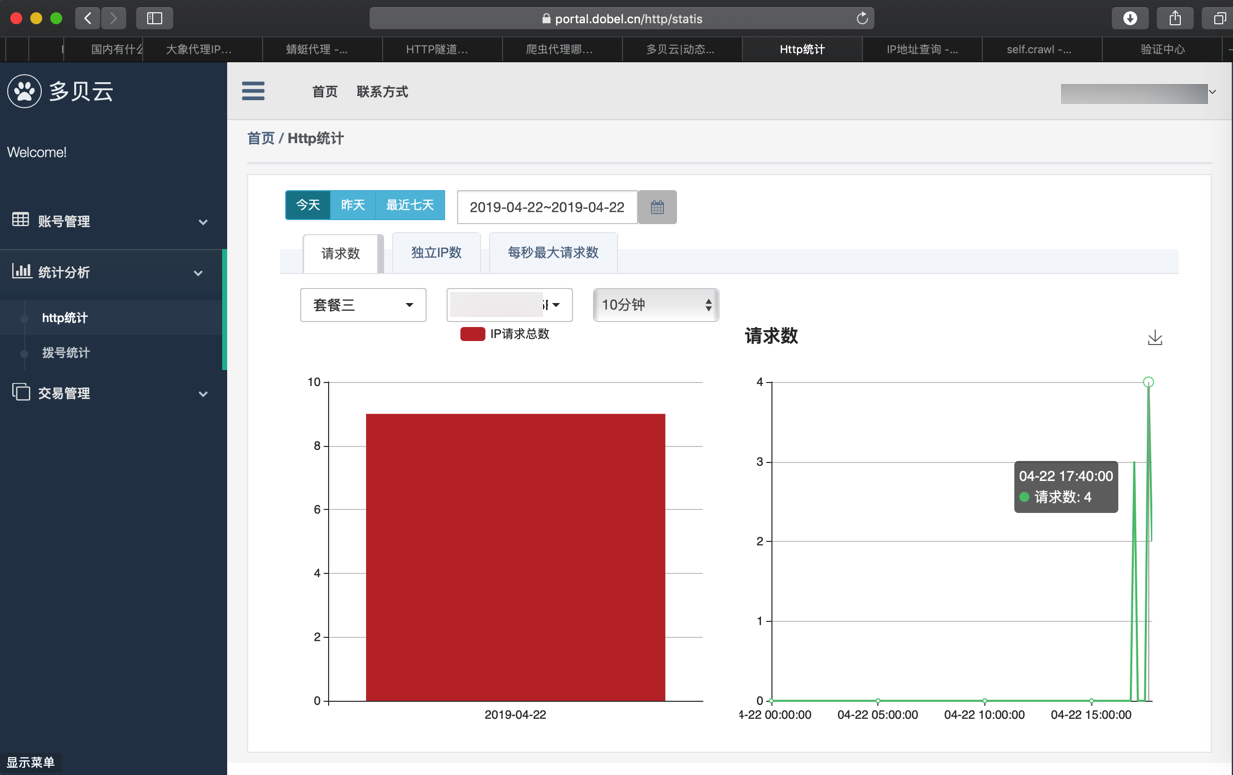The height and width of the screenshot is (775, 1233).
Task: Open the calendar date picker icon
Action: coord(657,207)
